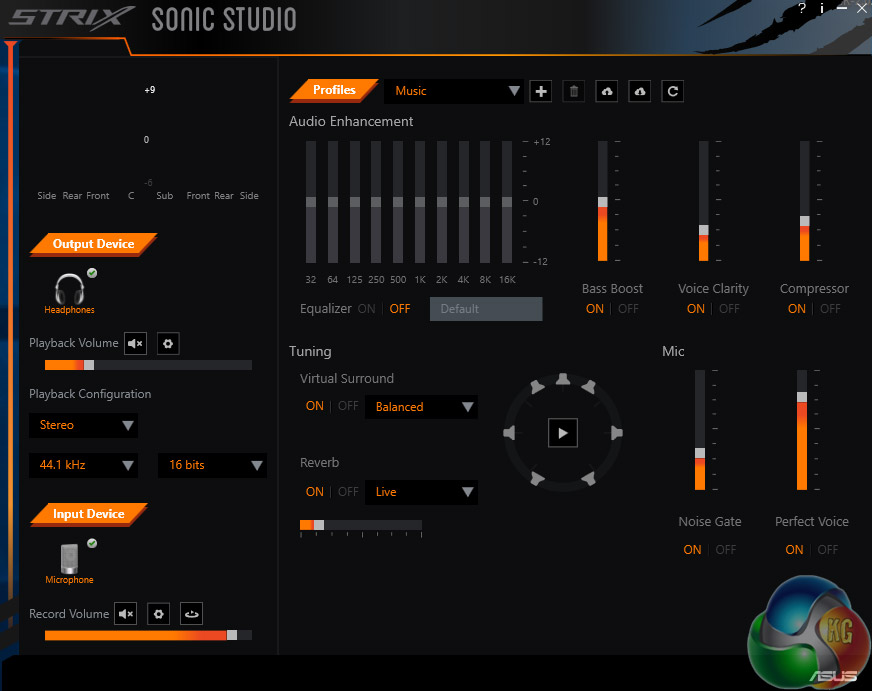Open help question mark icon

click(x=801, y=8)
